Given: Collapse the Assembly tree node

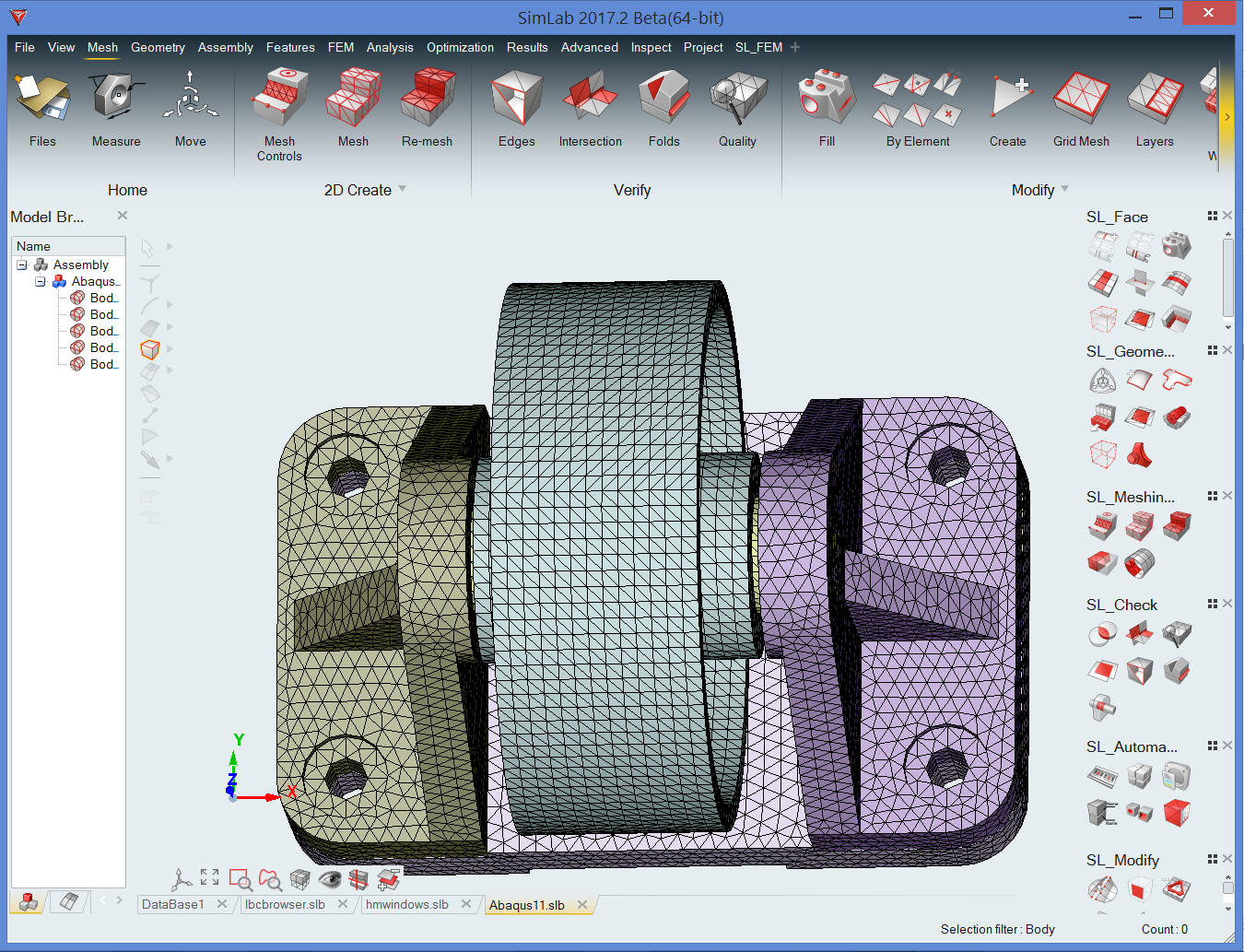Looking at the screenshot, I should click(x=22, y=264).
